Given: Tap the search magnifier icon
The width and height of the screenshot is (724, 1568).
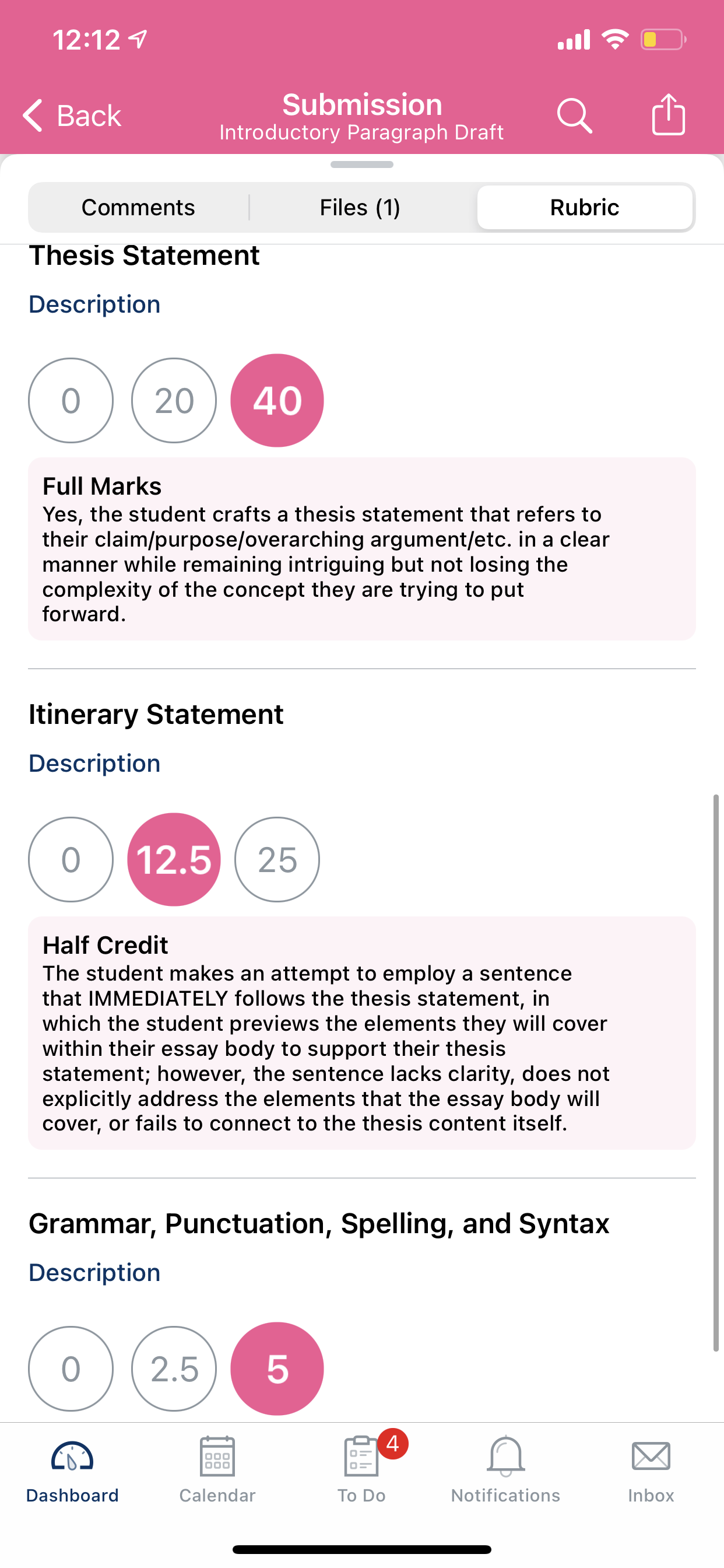Looking at the screenshot, I should tap(574, 115).
